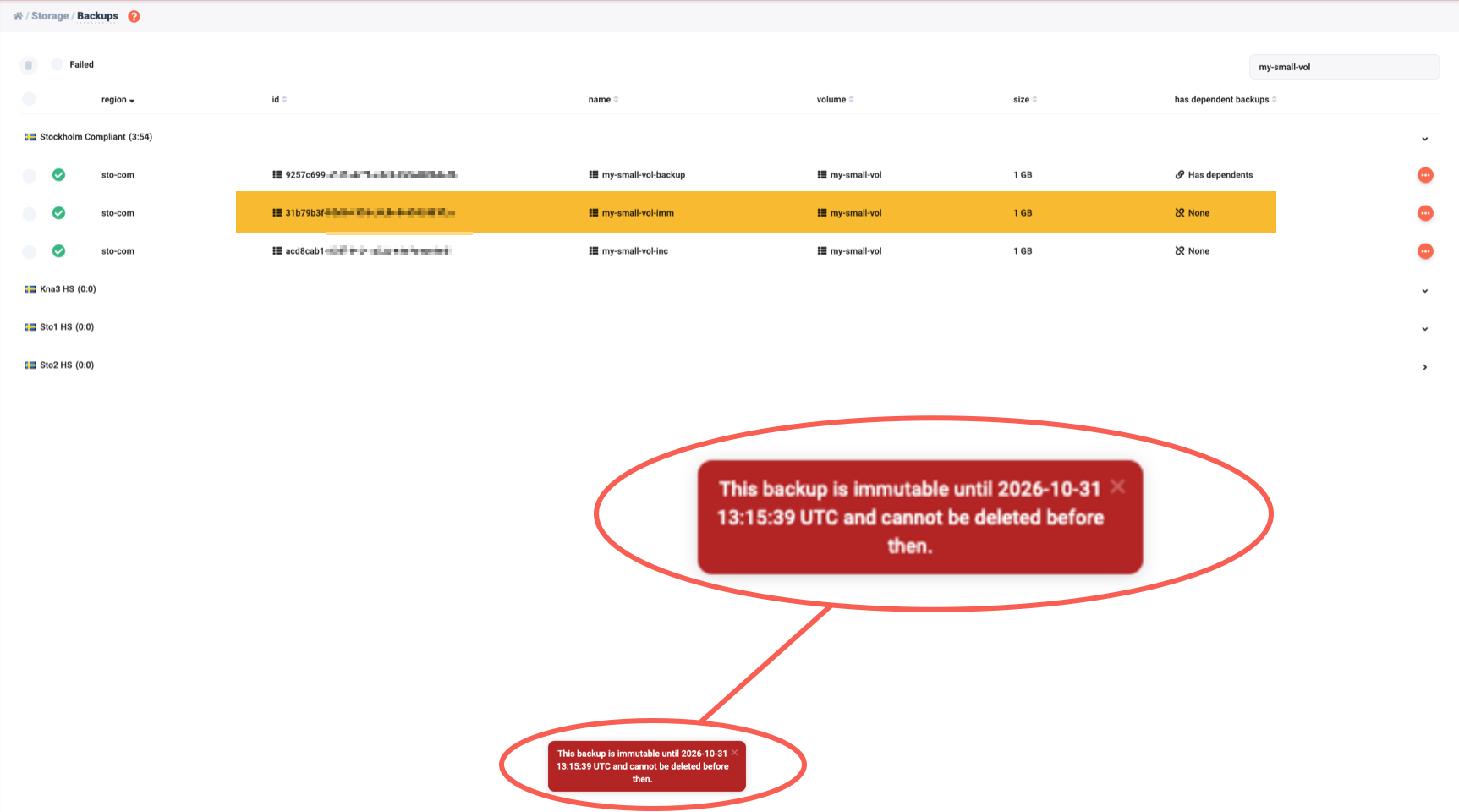Toggle the Kna3 HS region group chevron
Image resolution: width=1459 pixels, height=812 pixels.
click(1425, 291)
